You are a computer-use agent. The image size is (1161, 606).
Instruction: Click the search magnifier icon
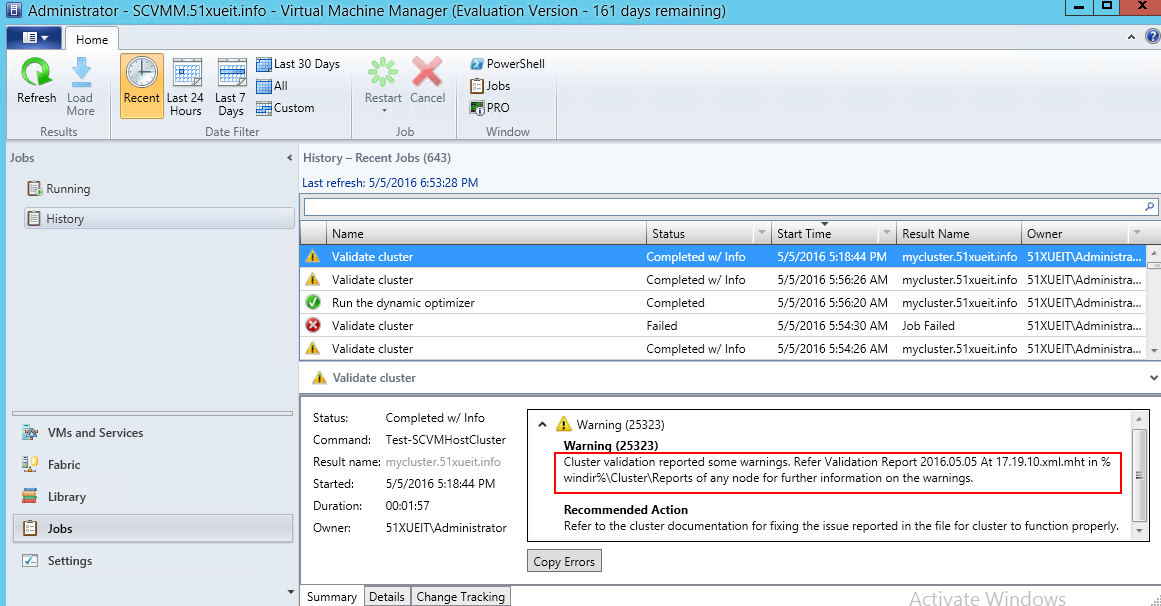[1149, 207]
